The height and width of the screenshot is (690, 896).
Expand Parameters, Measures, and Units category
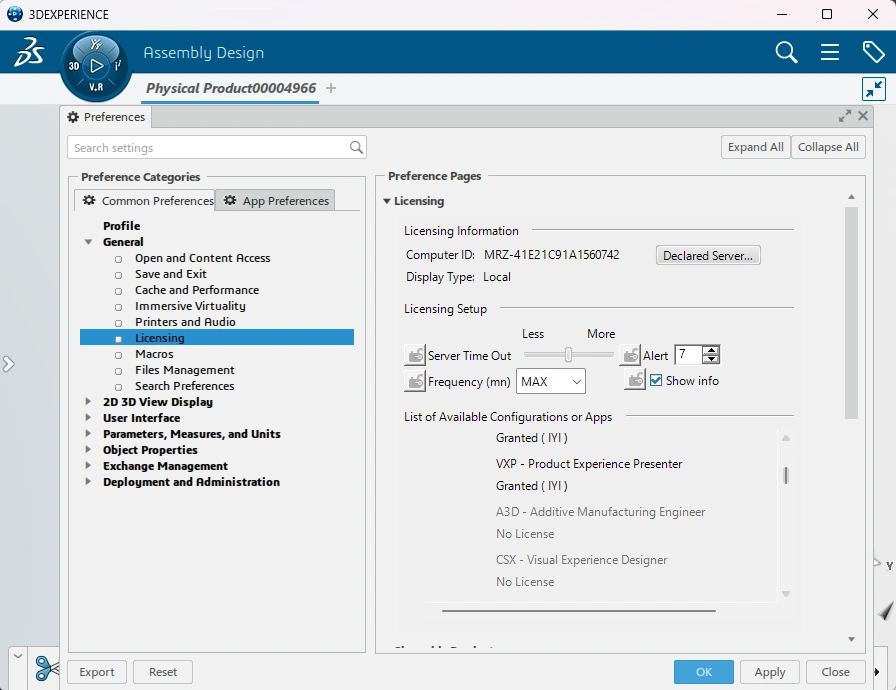tap(88, 434)
